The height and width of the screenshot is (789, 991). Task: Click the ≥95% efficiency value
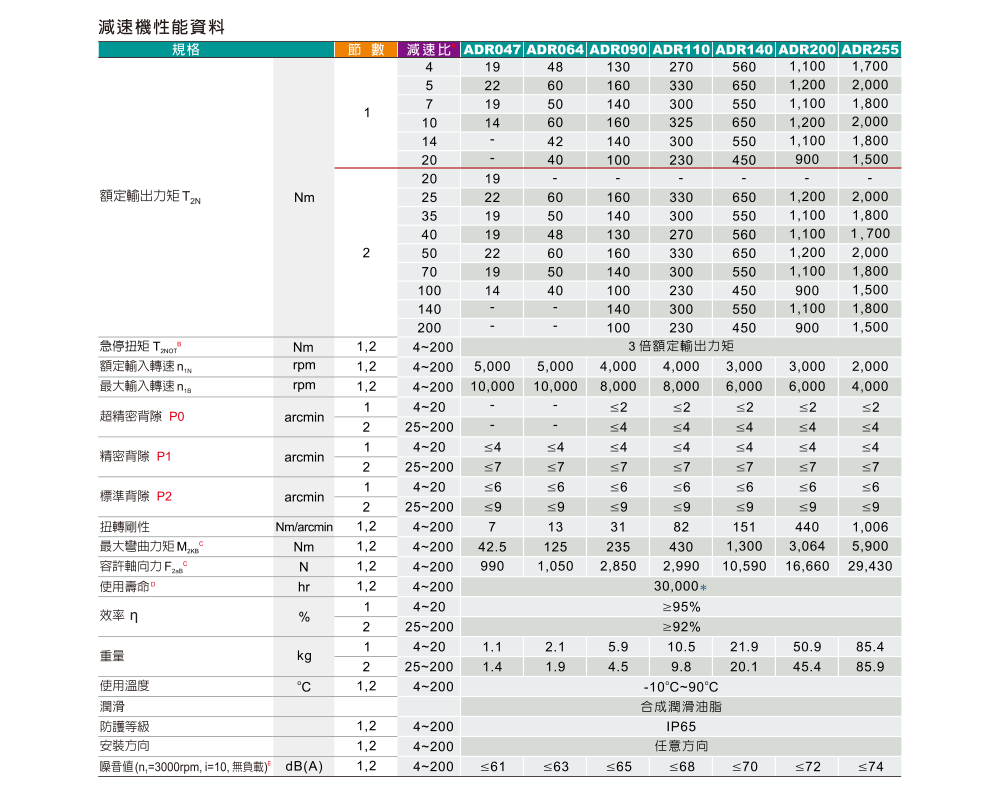680,607
